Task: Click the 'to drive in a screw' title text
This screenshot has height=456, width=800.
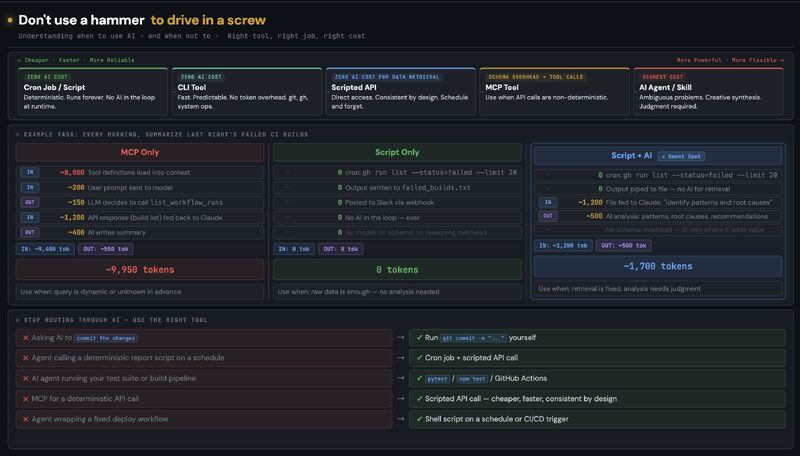Action: click(x=208, y=20)
